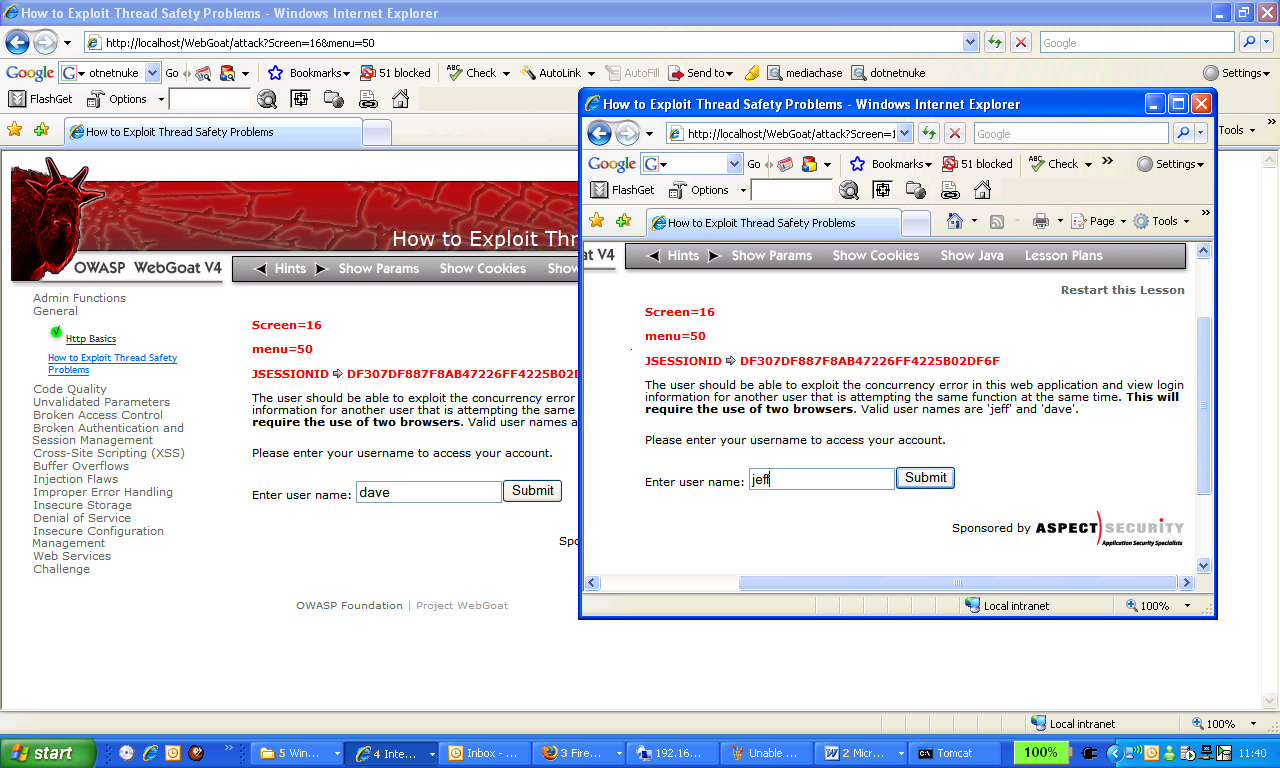Click the username field containing 'dave'

pyautogui.click(x=428, y=492)
